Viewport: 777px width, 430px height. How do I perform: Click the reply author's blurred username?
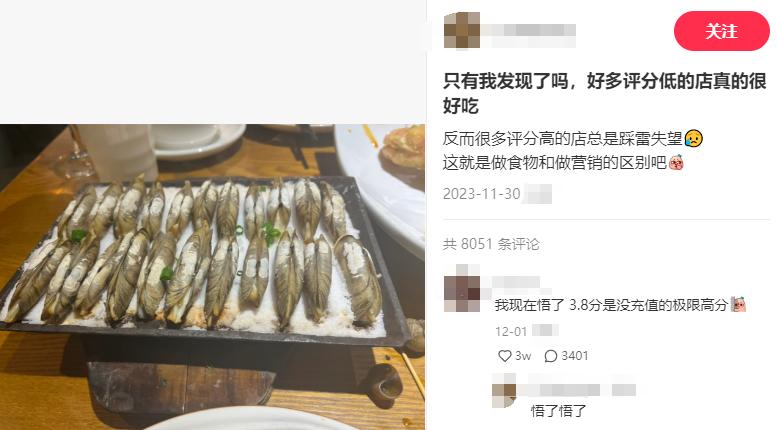(577, 389)
